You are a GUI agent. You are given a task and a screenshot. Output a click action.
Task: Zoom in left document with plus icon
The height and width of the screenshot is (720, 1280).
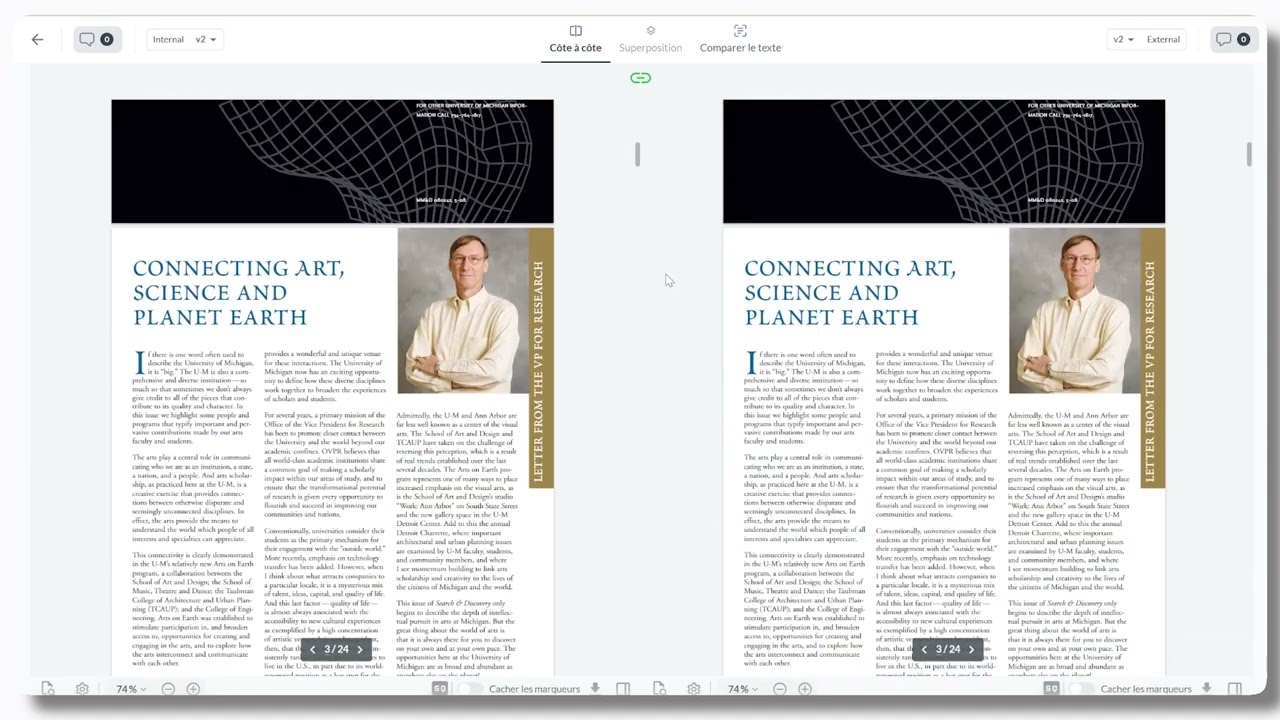coord(193,689)
